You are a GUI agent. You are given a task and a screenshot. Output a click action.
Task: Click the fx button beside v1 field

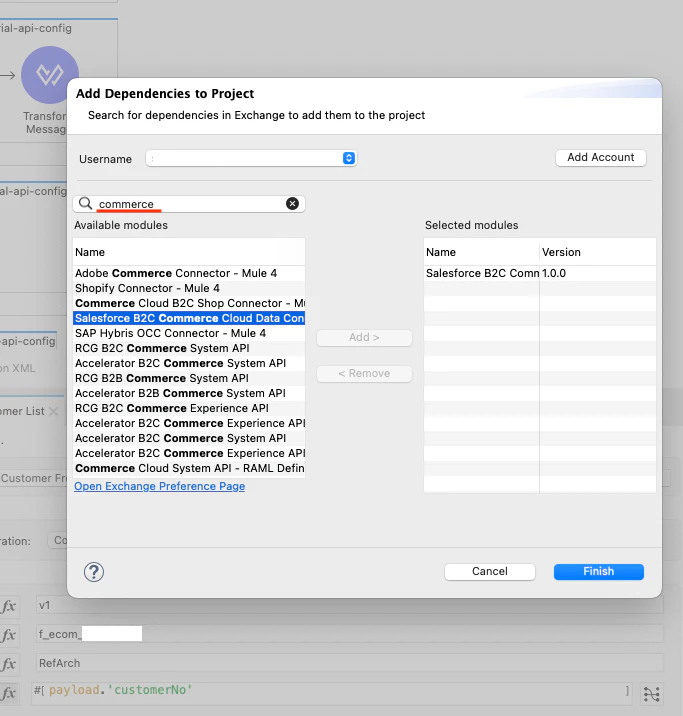(9, 606)
